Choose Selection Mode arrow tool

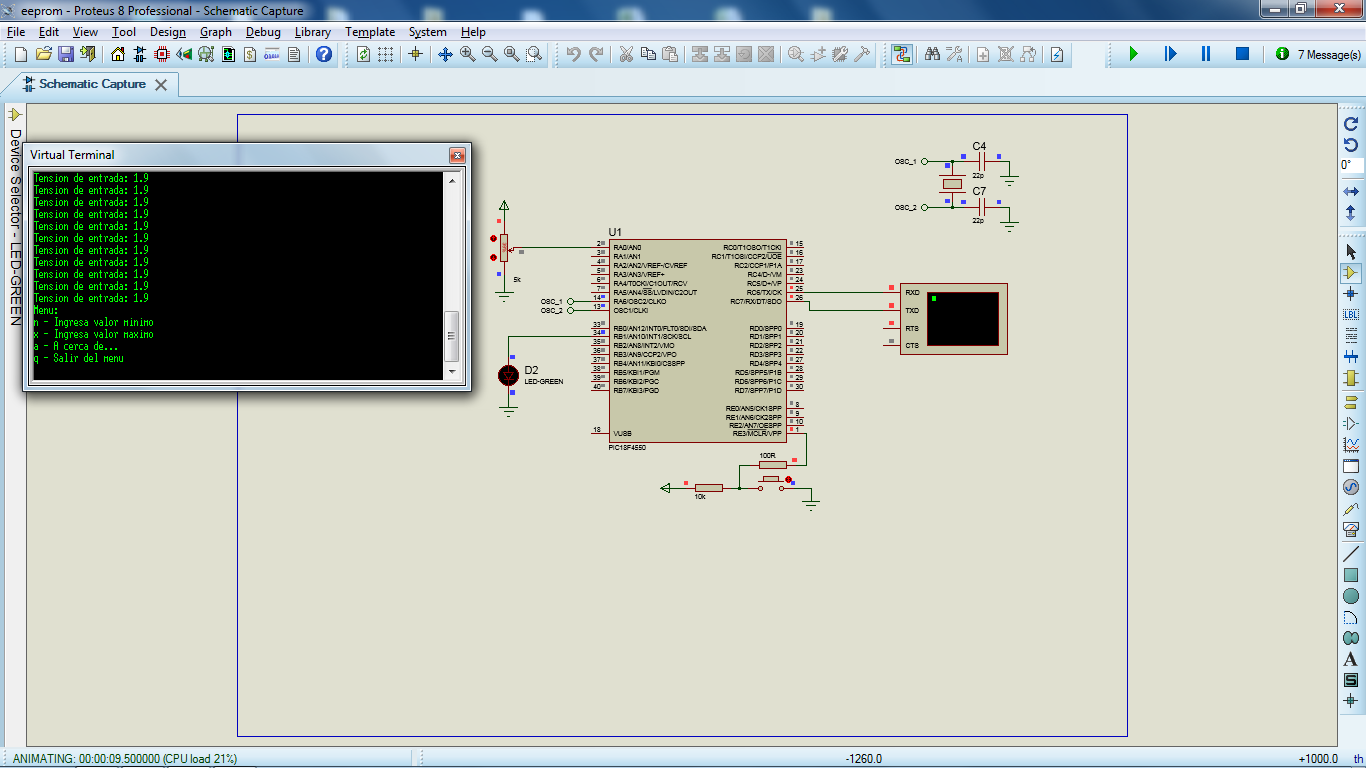[1351, 251]
